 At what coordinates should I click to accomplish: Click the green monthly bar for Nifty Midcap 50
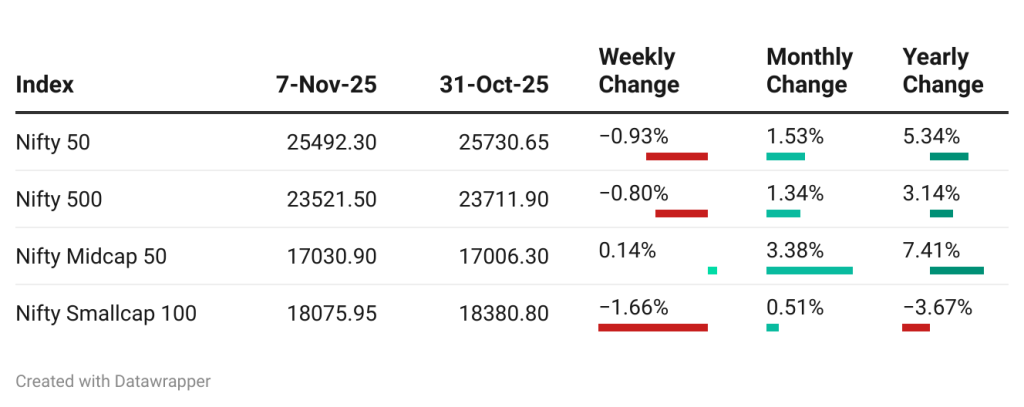[x=809, y=270]
